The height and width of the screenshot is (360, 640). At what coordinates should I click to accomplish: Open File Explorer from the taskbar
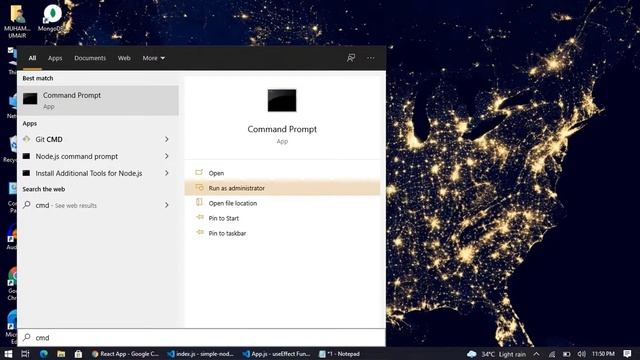(61, 353)
